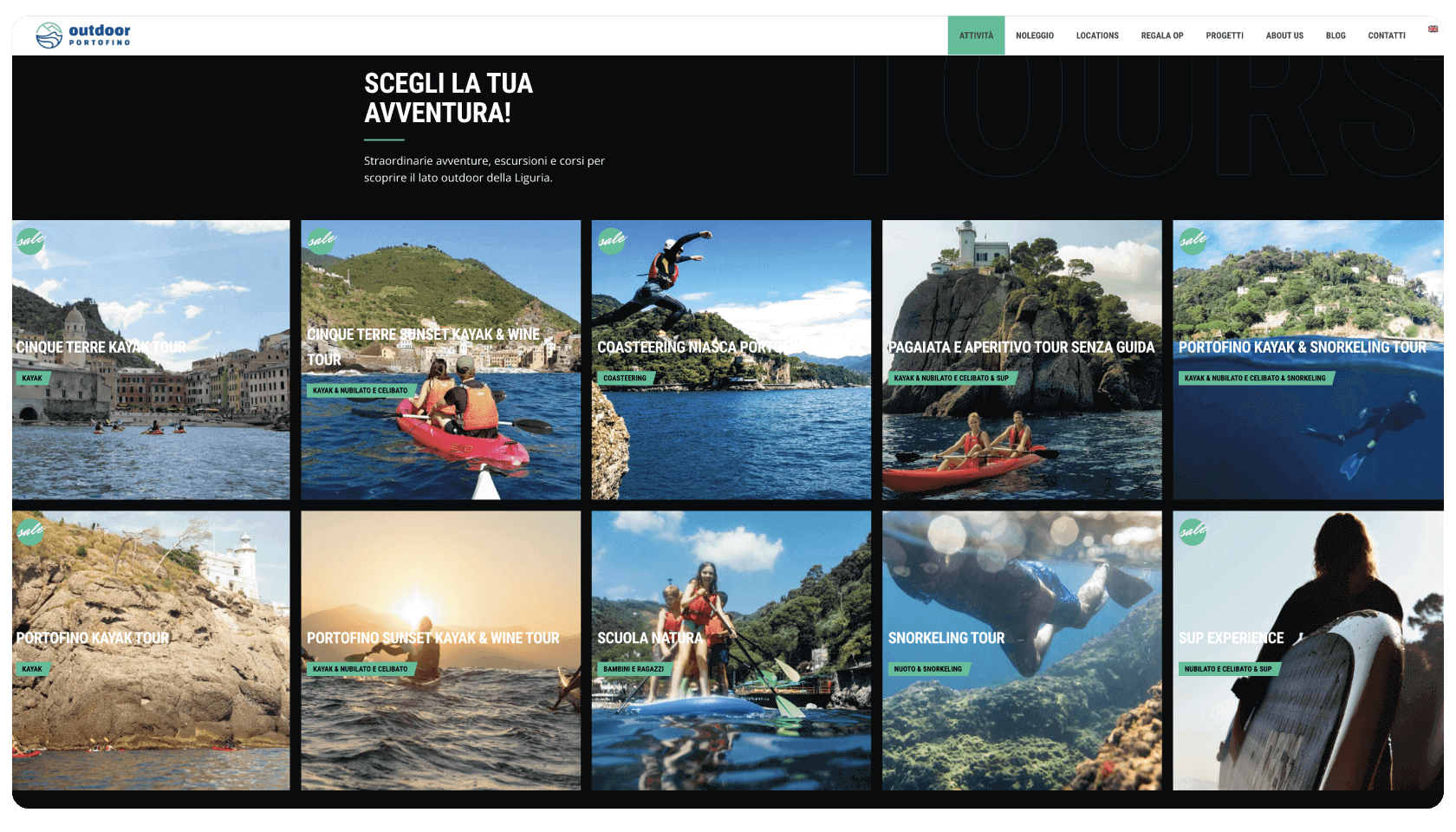
Task: Visit the Blog page
Action: pyautogui.click(x=1336, y=36)
